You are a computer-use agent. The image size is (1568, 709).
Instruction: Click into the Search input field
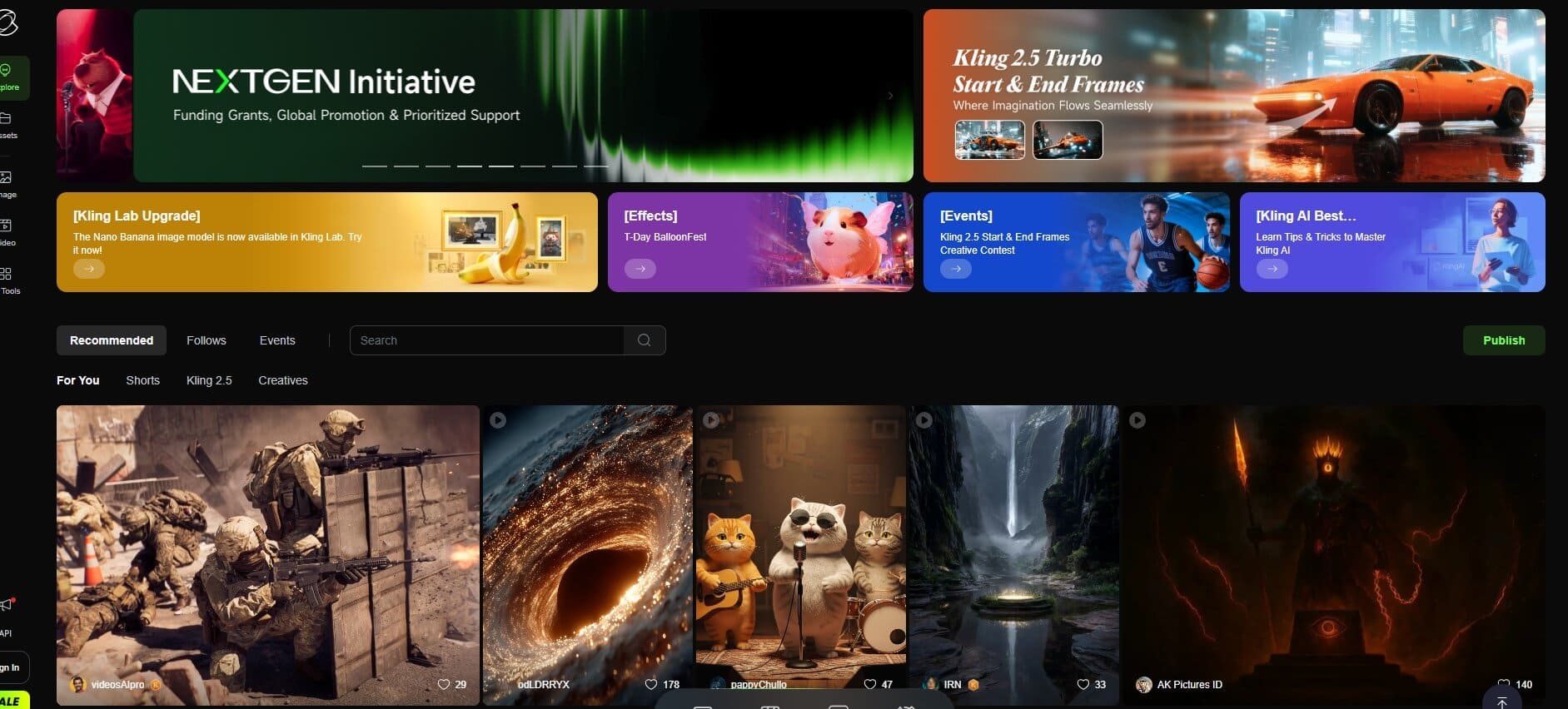pos(487,340)
